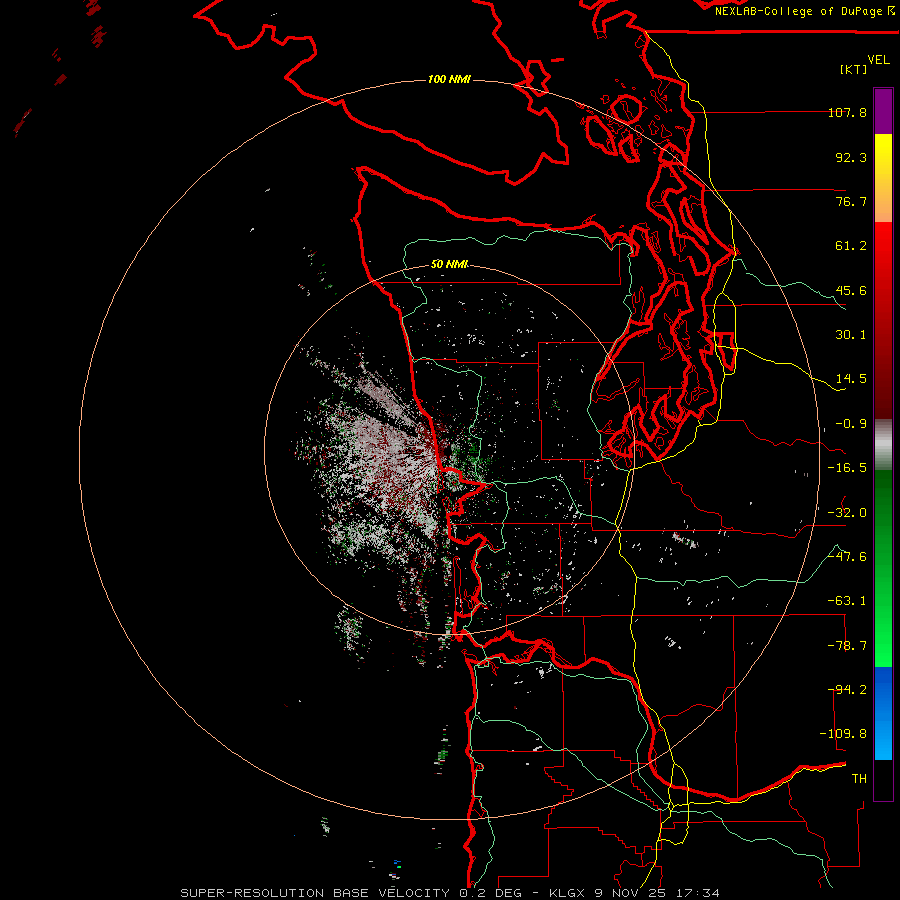Click the [KT] units label
900x900 pixels.
pyautogui.click(x=854, y=69)
